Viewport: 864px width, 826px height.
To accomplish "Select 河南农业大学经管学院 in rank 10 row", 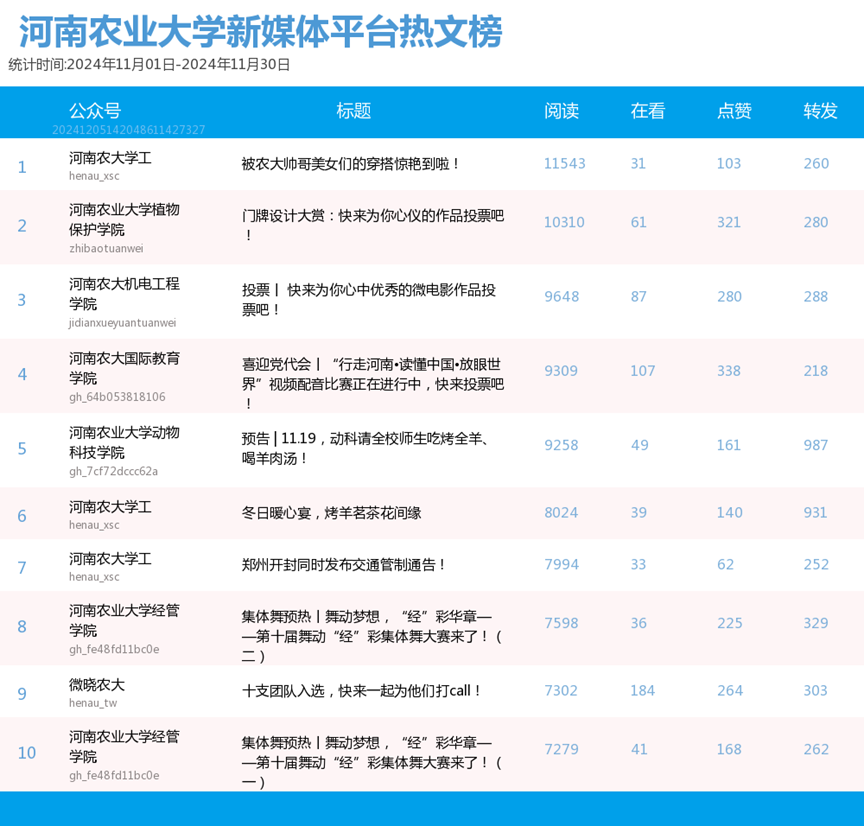I will coord(125,747).
